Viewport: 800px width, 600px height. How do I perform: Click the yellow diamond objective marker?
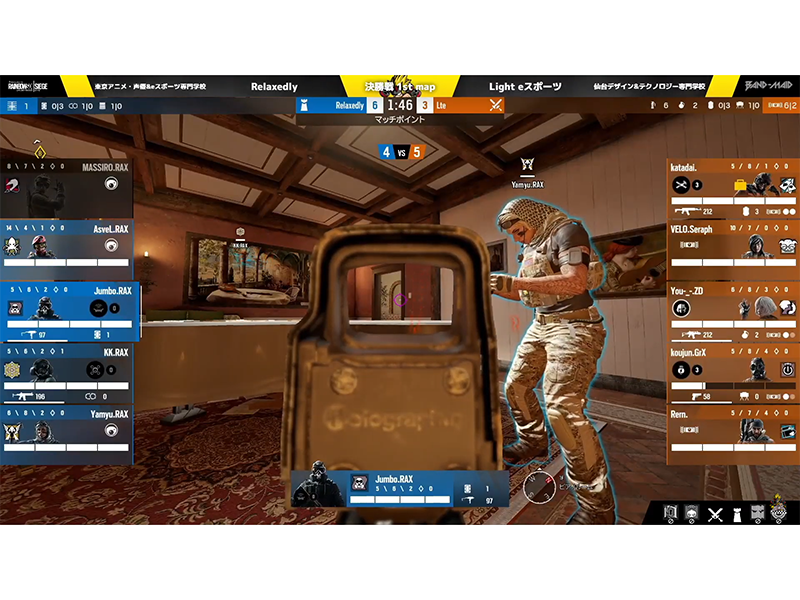[x=40, y=152]
